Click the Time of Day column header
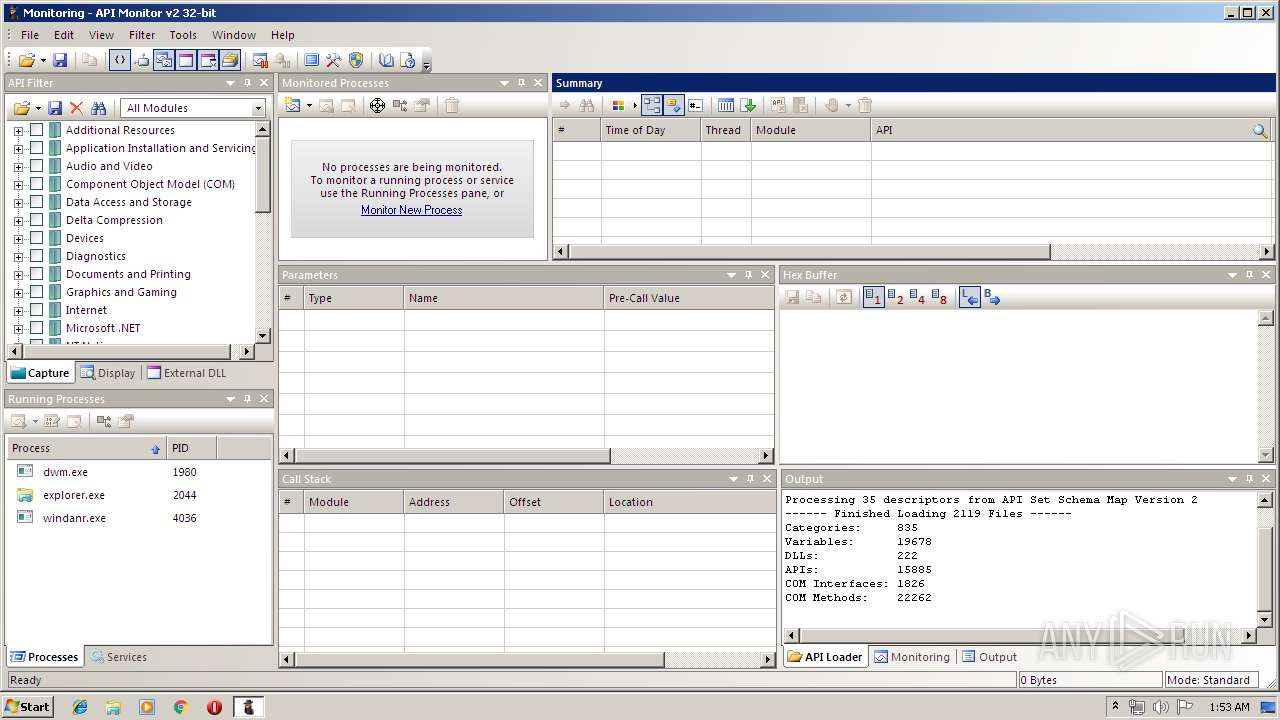1280x720 pixels. tap(651, 130)
